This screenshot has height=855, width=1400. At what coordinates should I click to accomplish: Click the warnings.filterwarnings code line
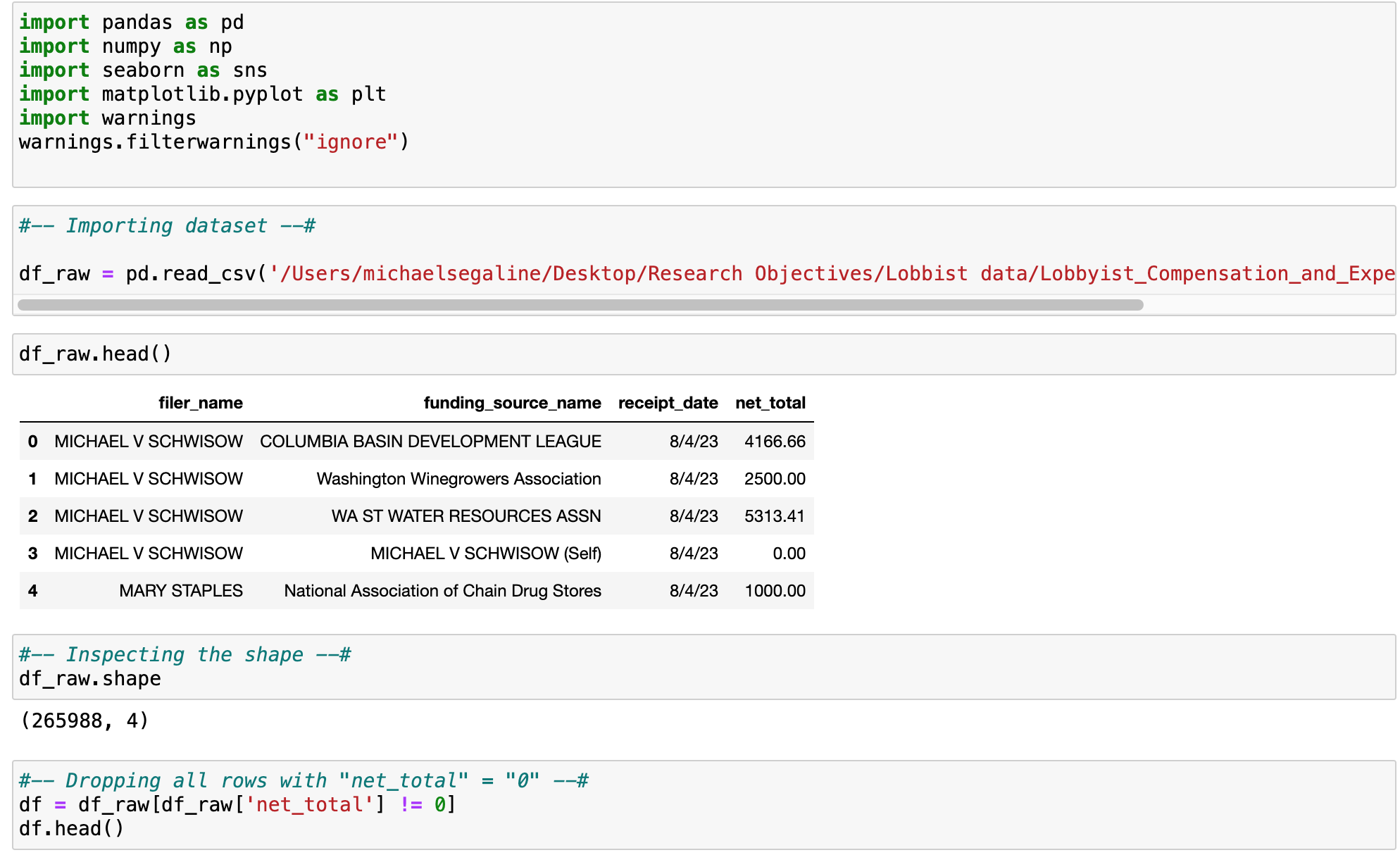(x=213, y=142)
